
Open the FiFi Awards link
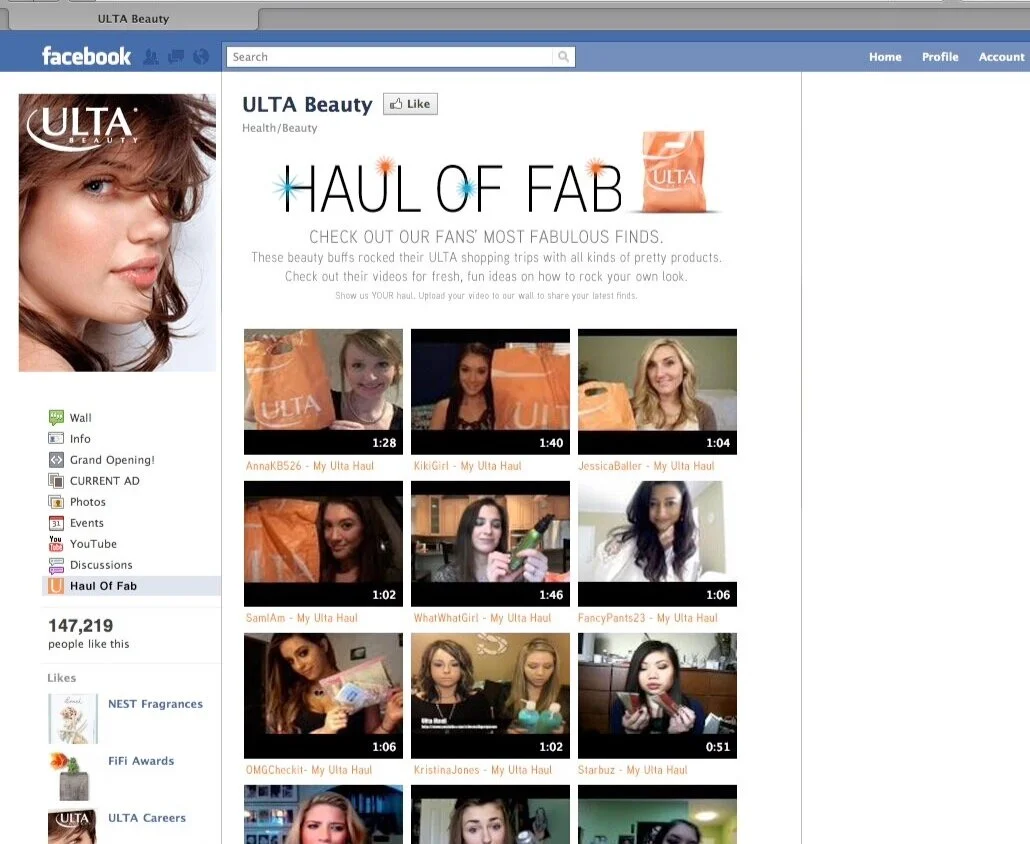point(141,761)
